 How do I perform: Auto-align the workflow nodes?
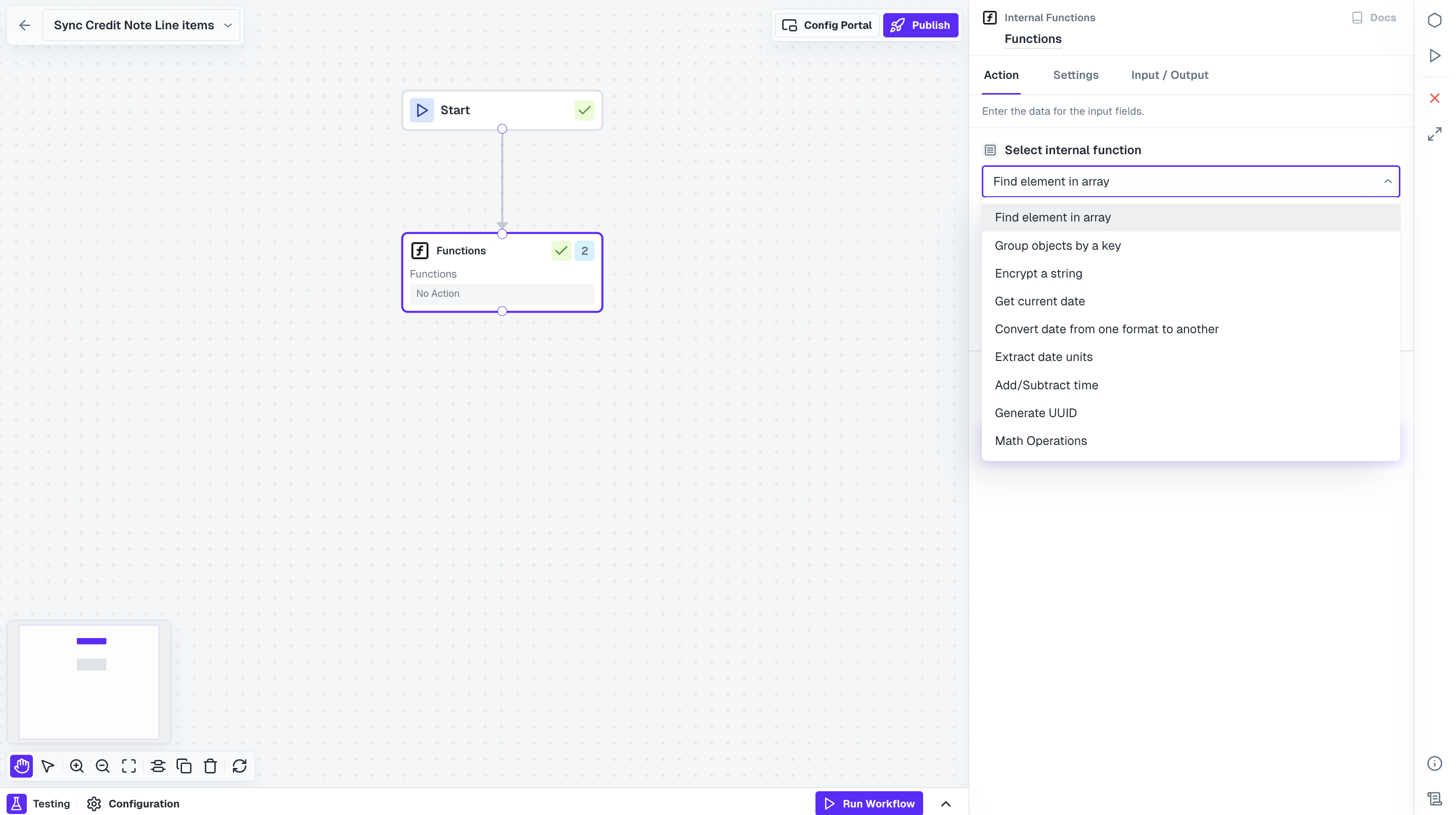pyautogui.click(x=158, y=766)
